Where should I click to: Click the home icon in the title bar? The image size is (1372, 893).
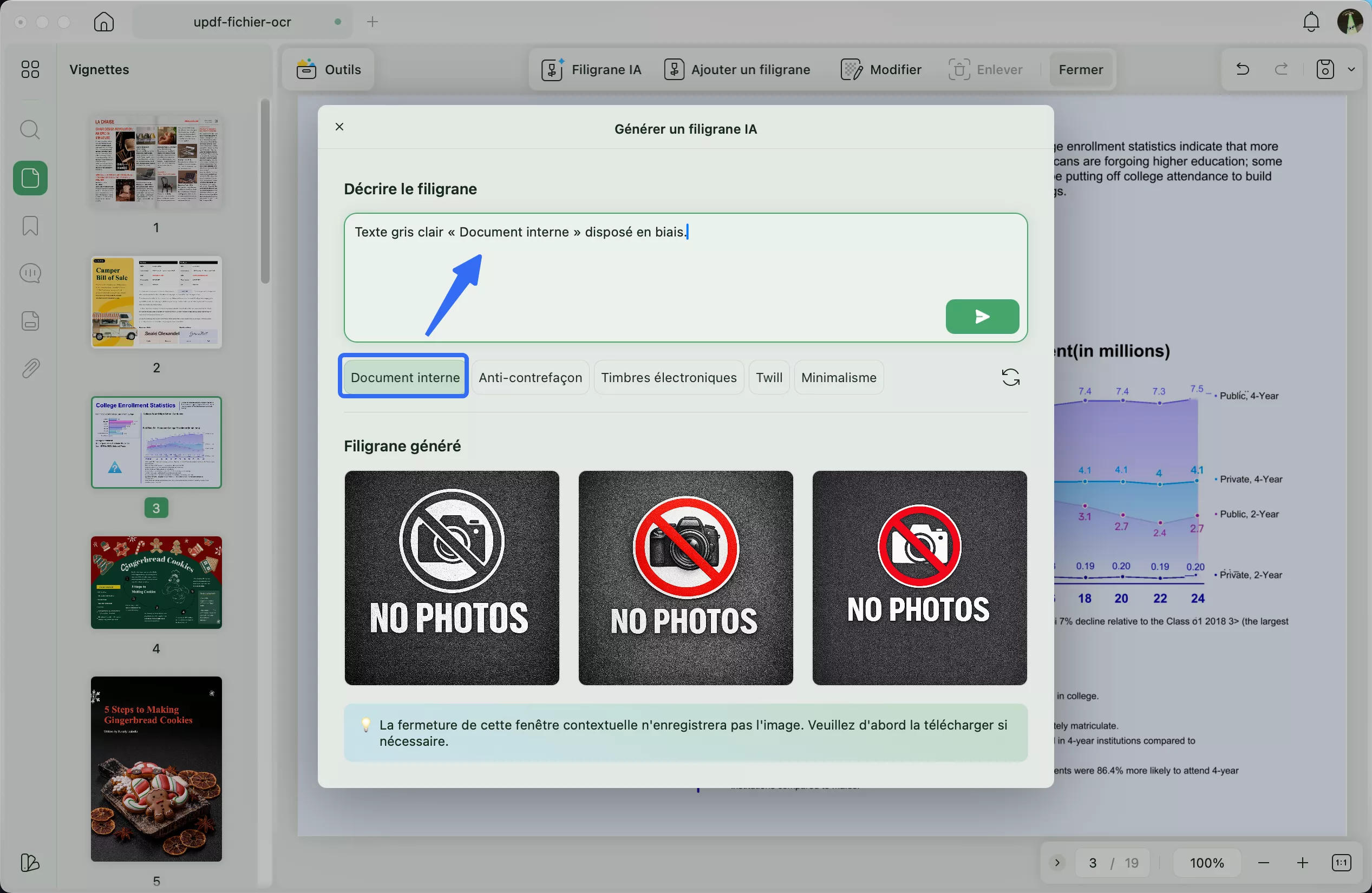104,22
